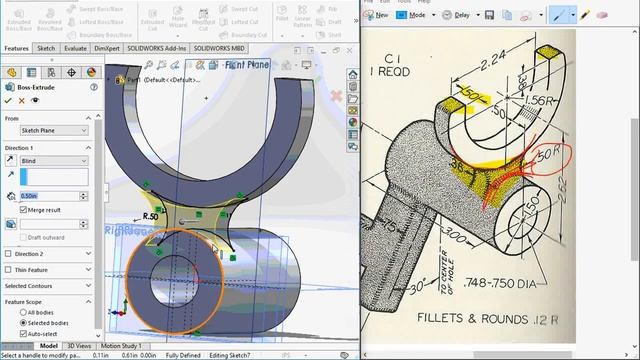Switch to the Features tab
The width and height of the screenshot is (640, 360).
pyautogui.click(x=16, y=48)
